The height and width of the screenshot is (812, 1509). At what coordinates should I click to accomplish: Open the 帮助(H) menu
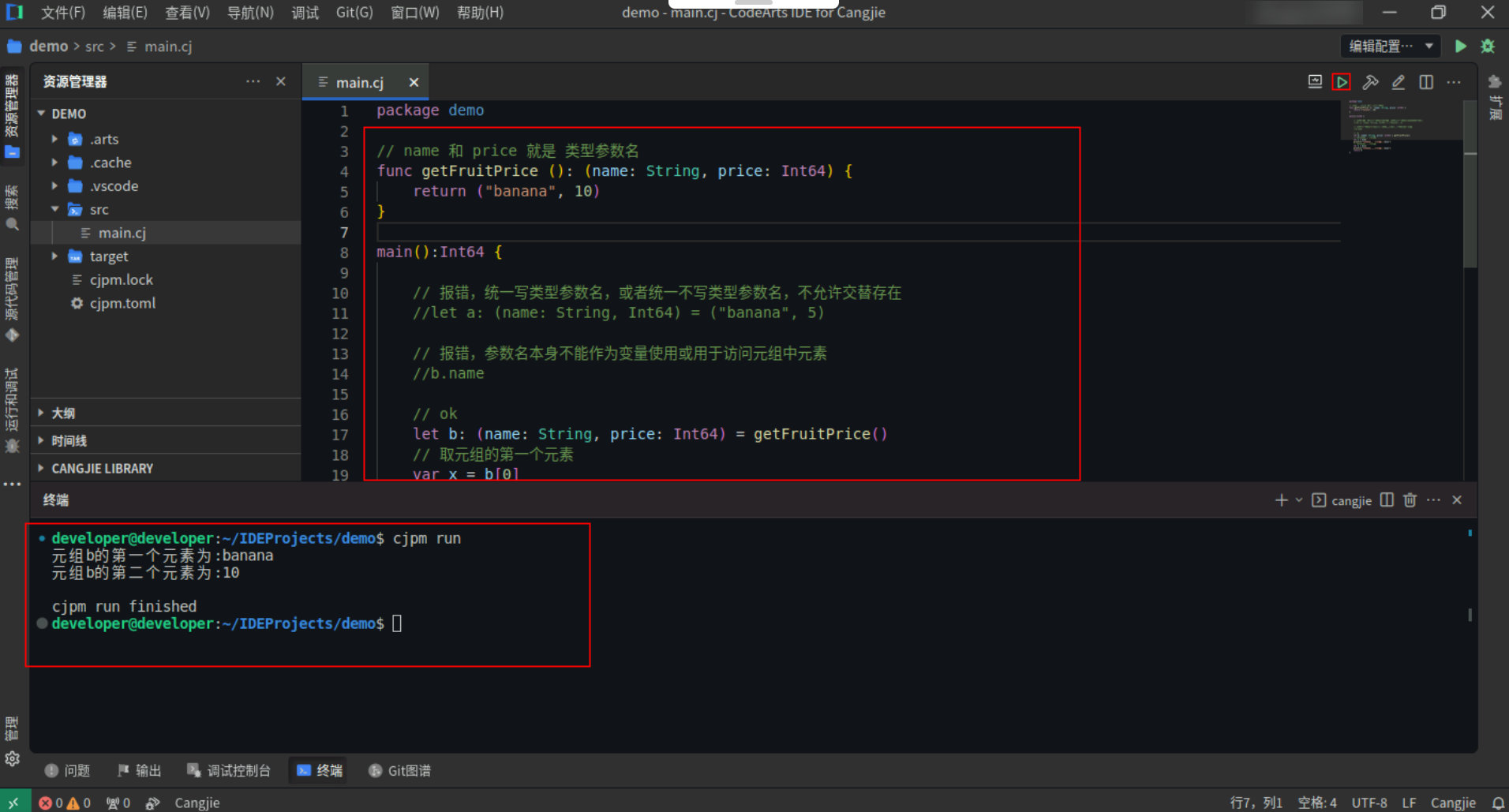click(480, 13)
